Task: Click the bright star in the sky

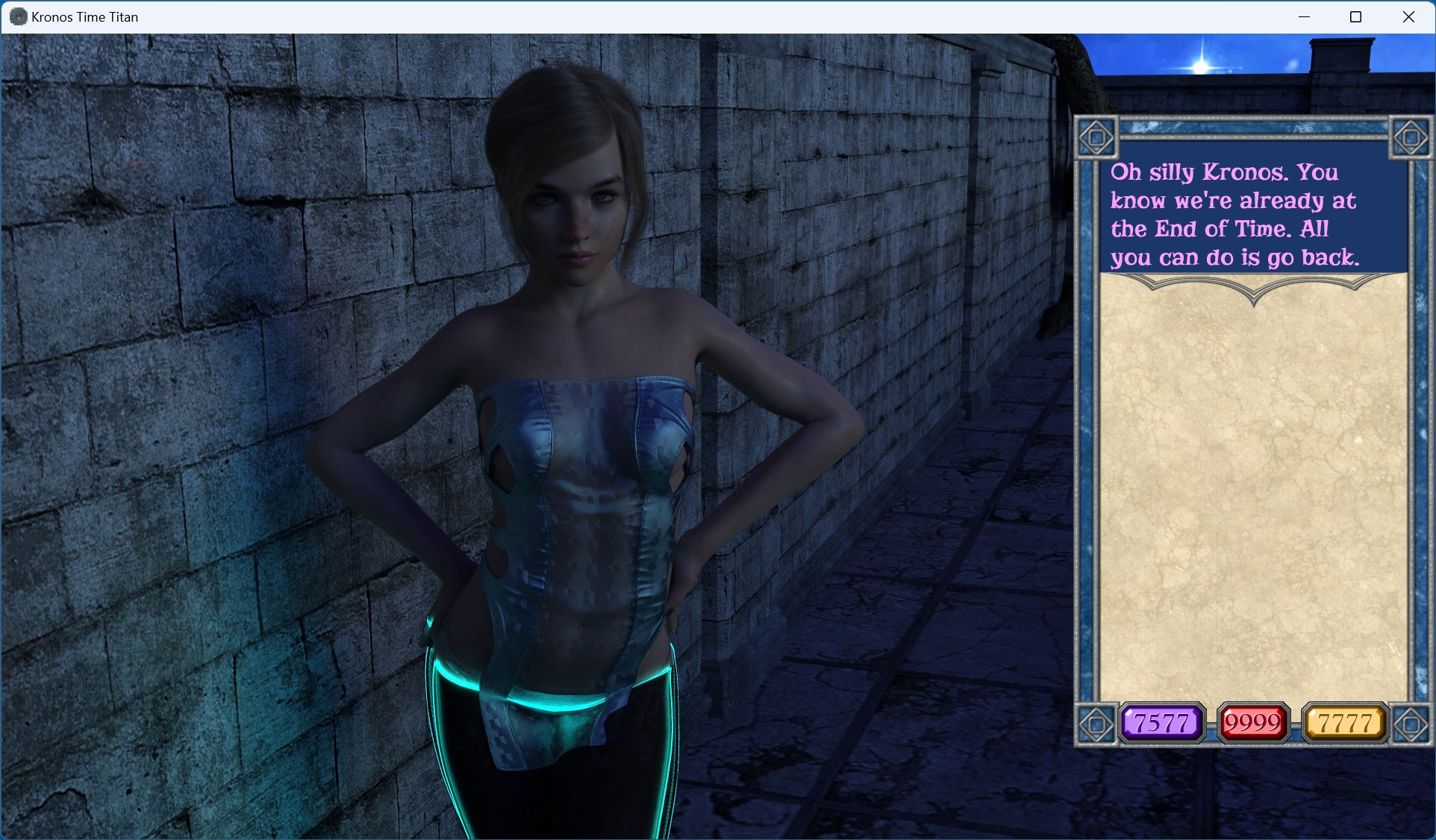Action: [1200, 64]
